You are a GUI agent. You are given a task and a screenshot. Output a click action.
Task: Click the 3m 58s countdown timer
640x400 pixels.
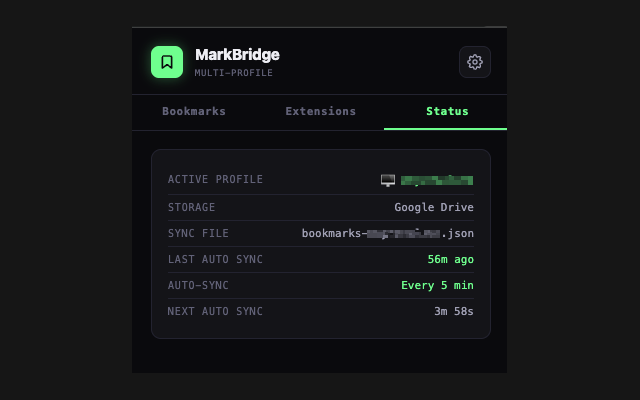pyautogui.click(x=453, y=311)
